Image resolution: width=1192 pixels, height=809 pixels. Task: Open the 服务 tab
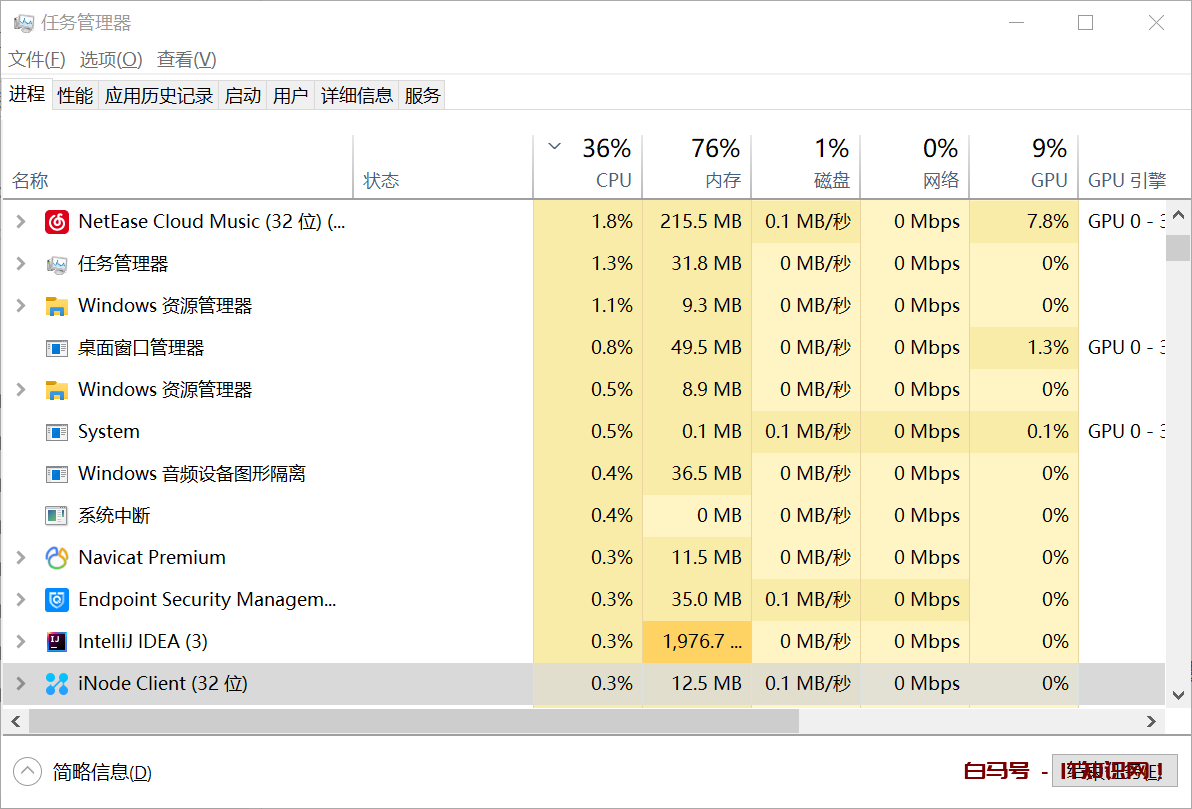tap(421, 93)
